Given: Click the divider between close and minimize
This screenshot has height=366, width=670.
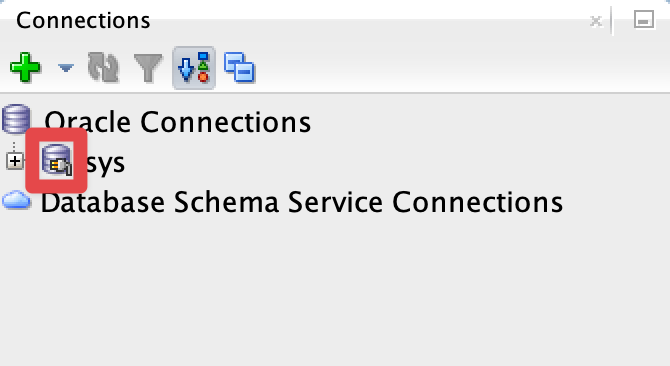Looking at the screenshot, I should pos(613,20).
